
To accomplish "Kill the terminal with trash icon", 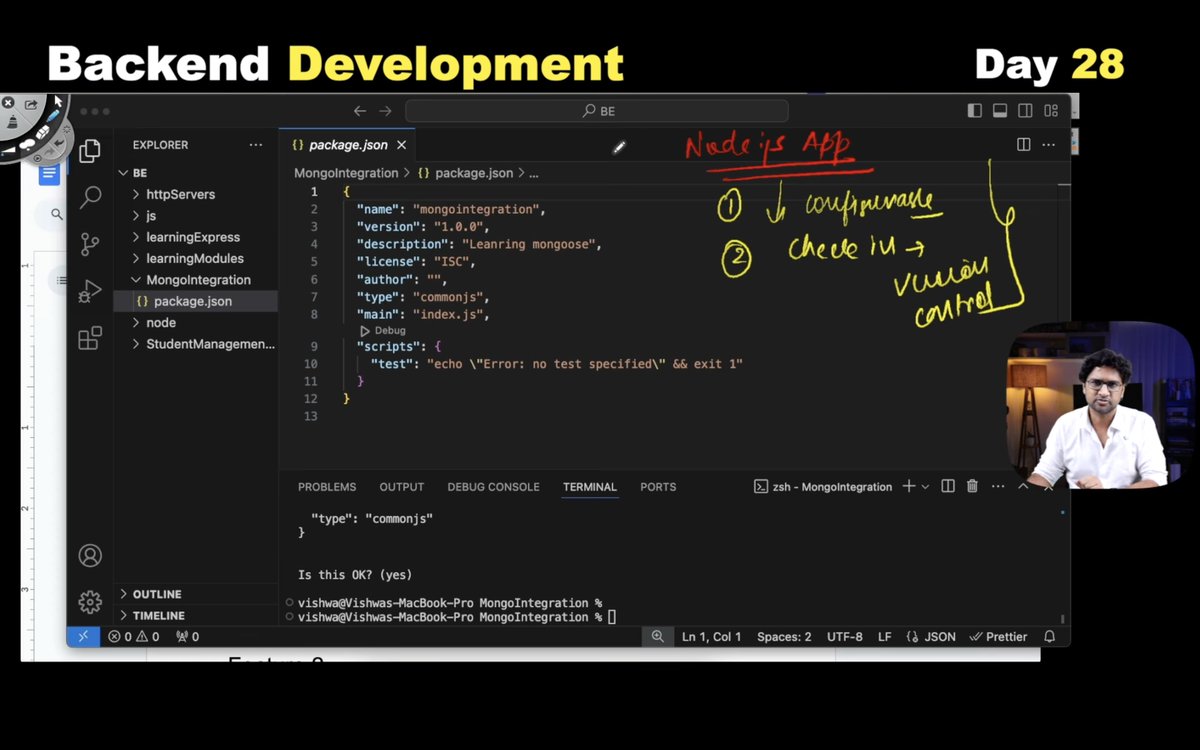I will [972, 486].
